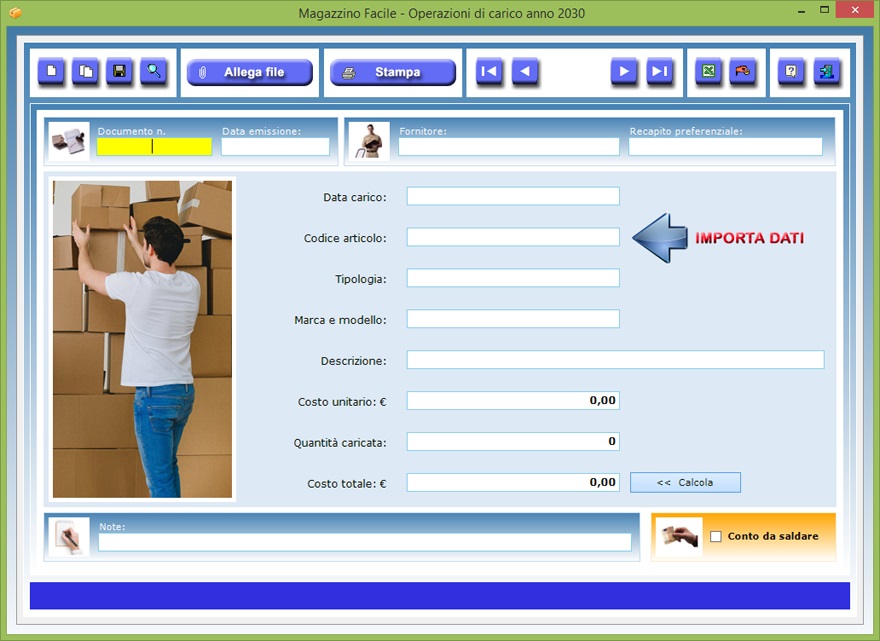Screen dimensions: 880x641
Task: Click the Note input field
Action: [365, 542]
